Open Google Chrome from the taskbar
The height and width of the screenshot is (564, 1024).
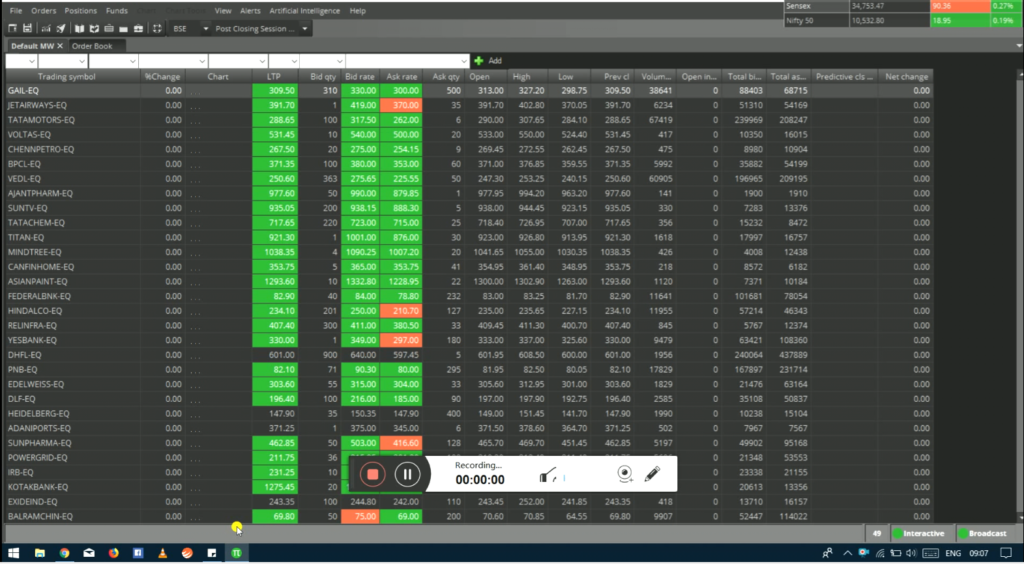[x=64, y=553]
